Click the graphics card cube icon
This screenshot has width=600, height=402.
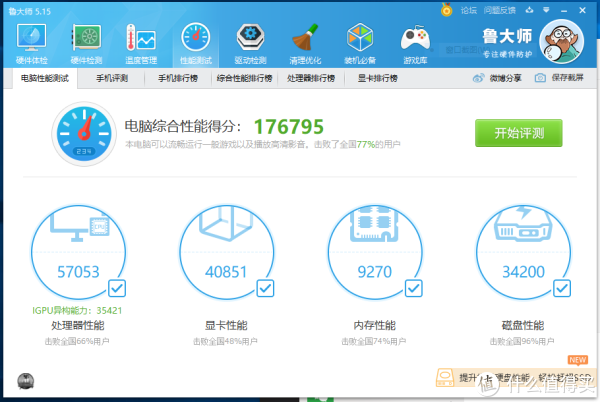point(226,224)
